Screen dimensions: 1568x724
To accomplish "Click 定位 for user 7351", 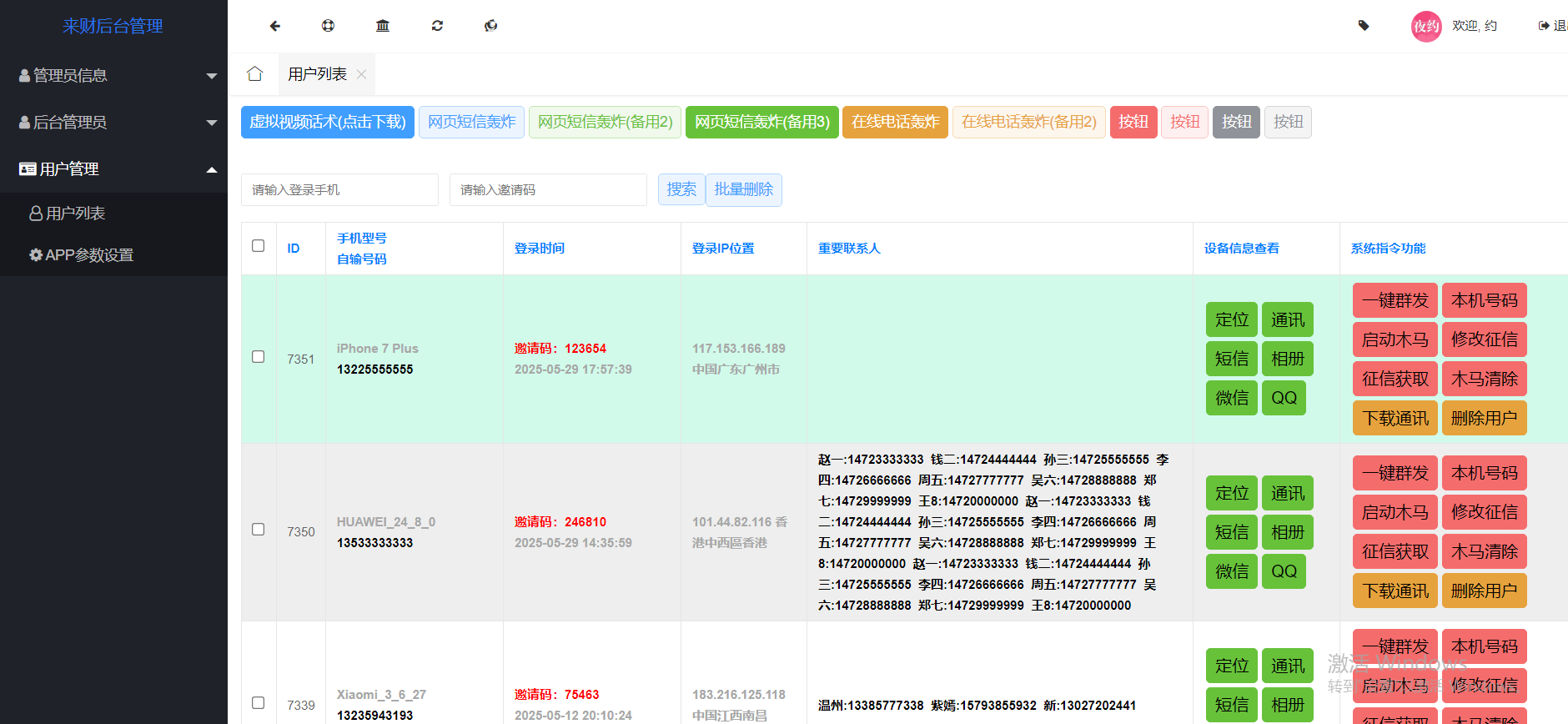I will [1232, 319].
